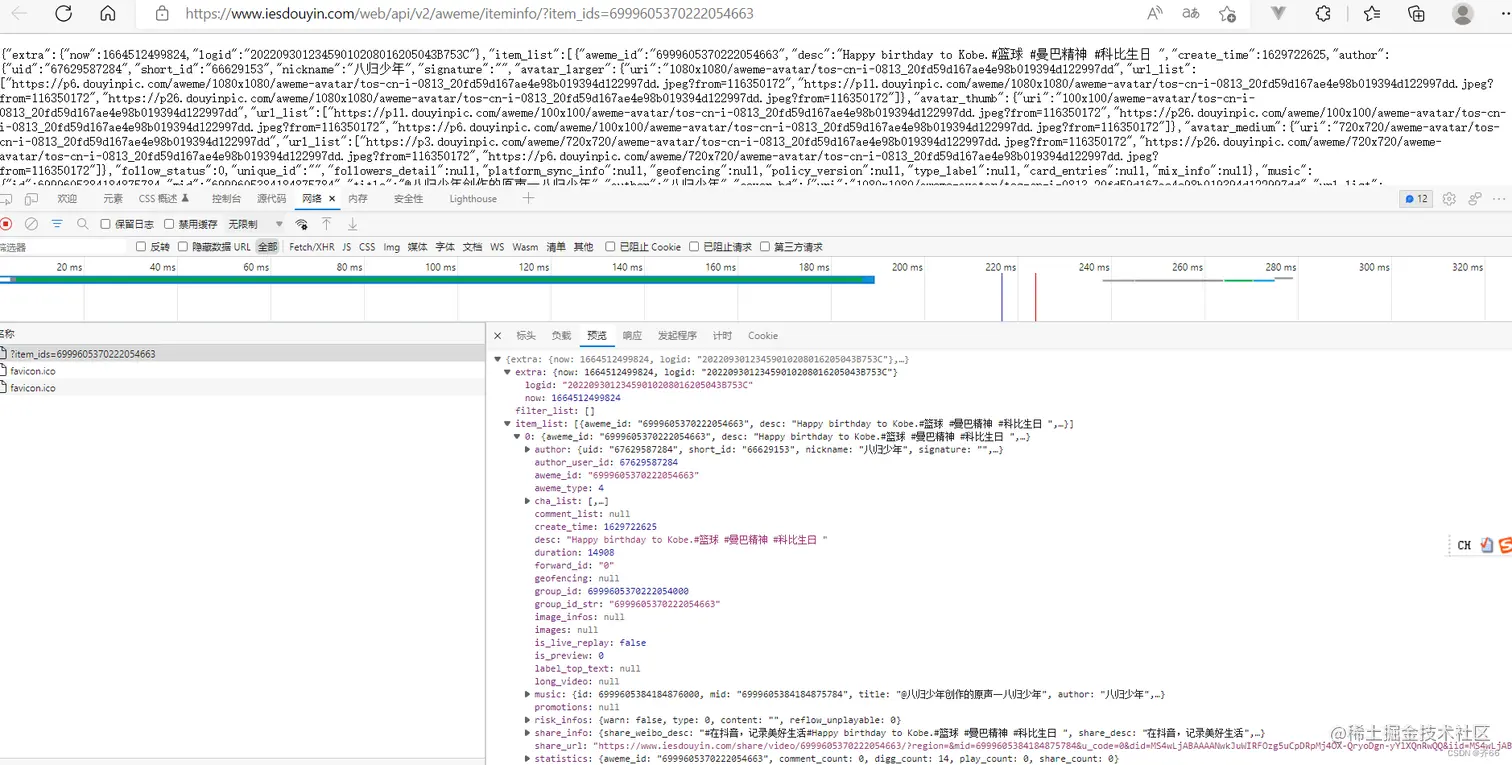1512x765 pixels.
Task: Open network conditions wifi icon
Action: 301,224
